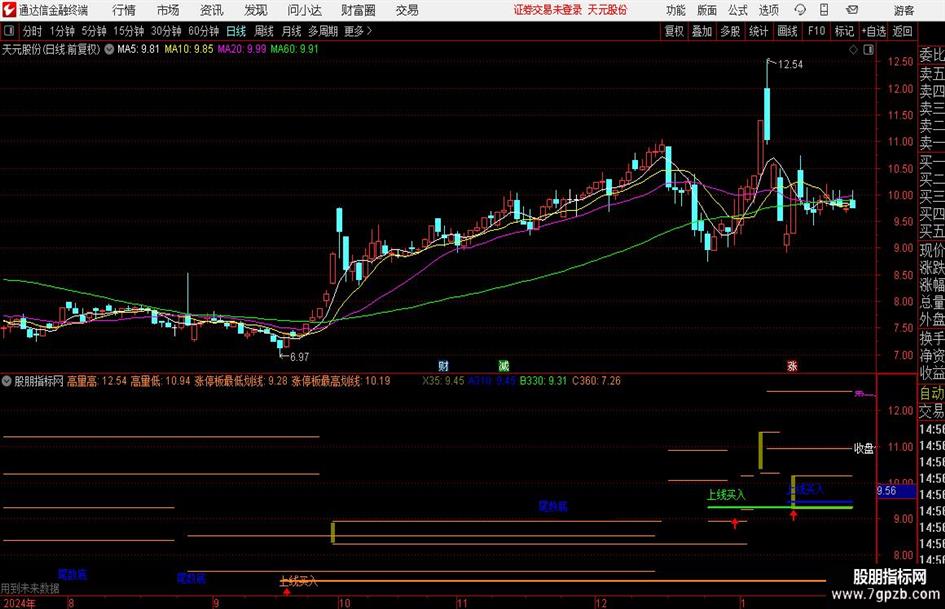The height and width of the screenshot is (609, 945).
Task: Toggle the left sidebar panel icon
Action: (x=8, y=31)
